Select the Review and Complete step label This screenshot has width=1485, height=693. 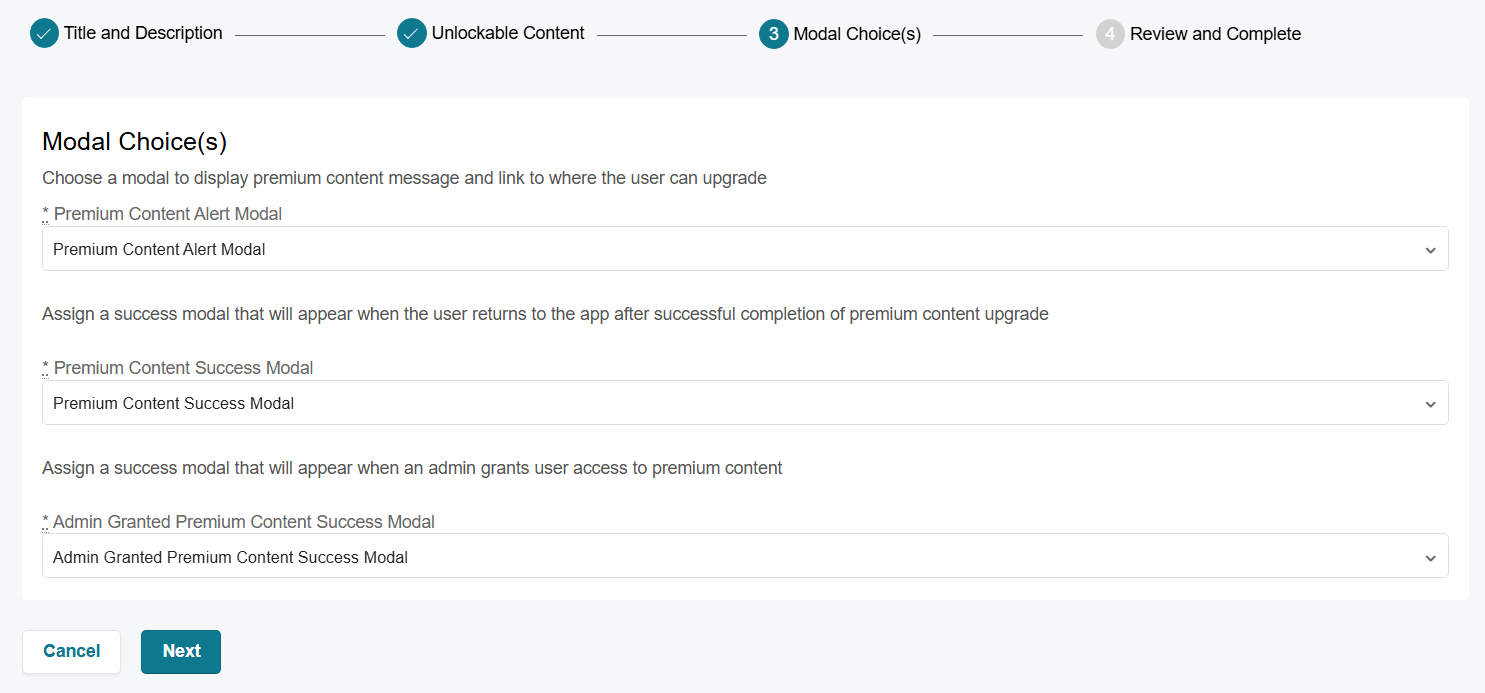(x=1215, y=34)
